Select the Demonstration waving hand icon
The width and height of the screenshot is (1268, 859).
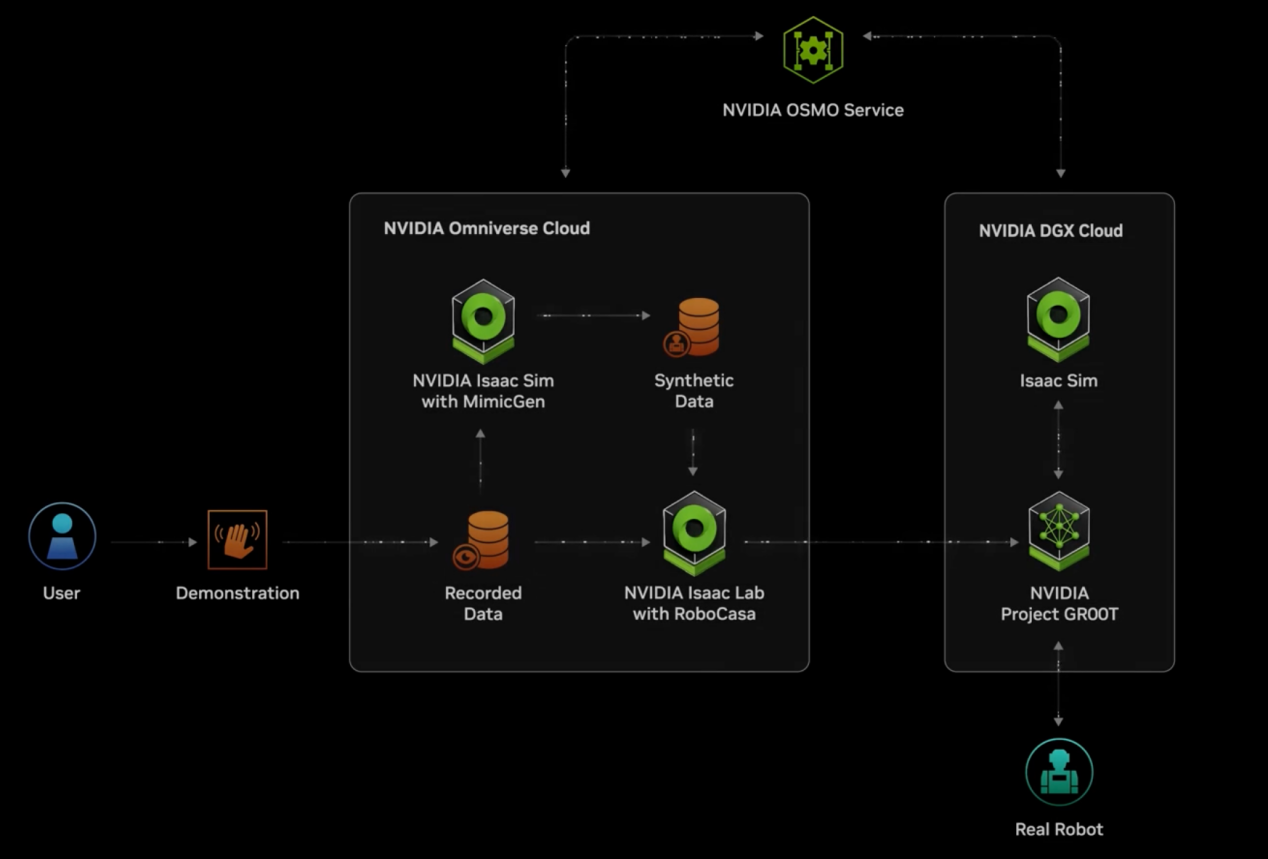coord(237,540)
